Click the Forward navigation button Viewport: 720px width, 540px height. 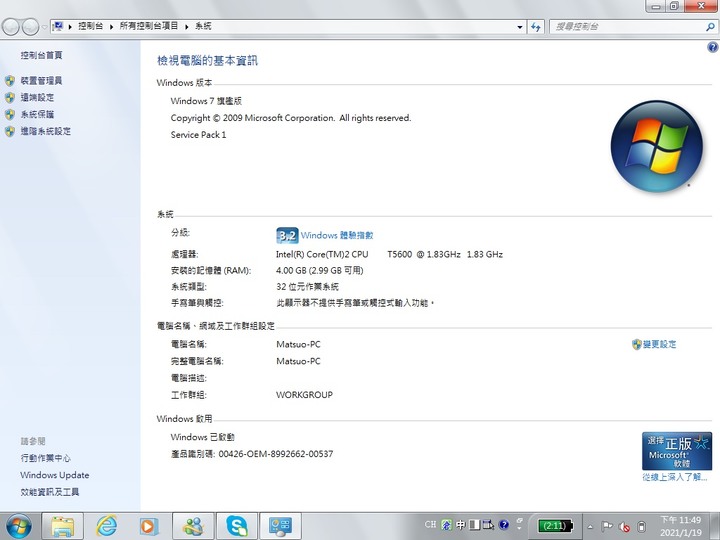pos(30,27)
